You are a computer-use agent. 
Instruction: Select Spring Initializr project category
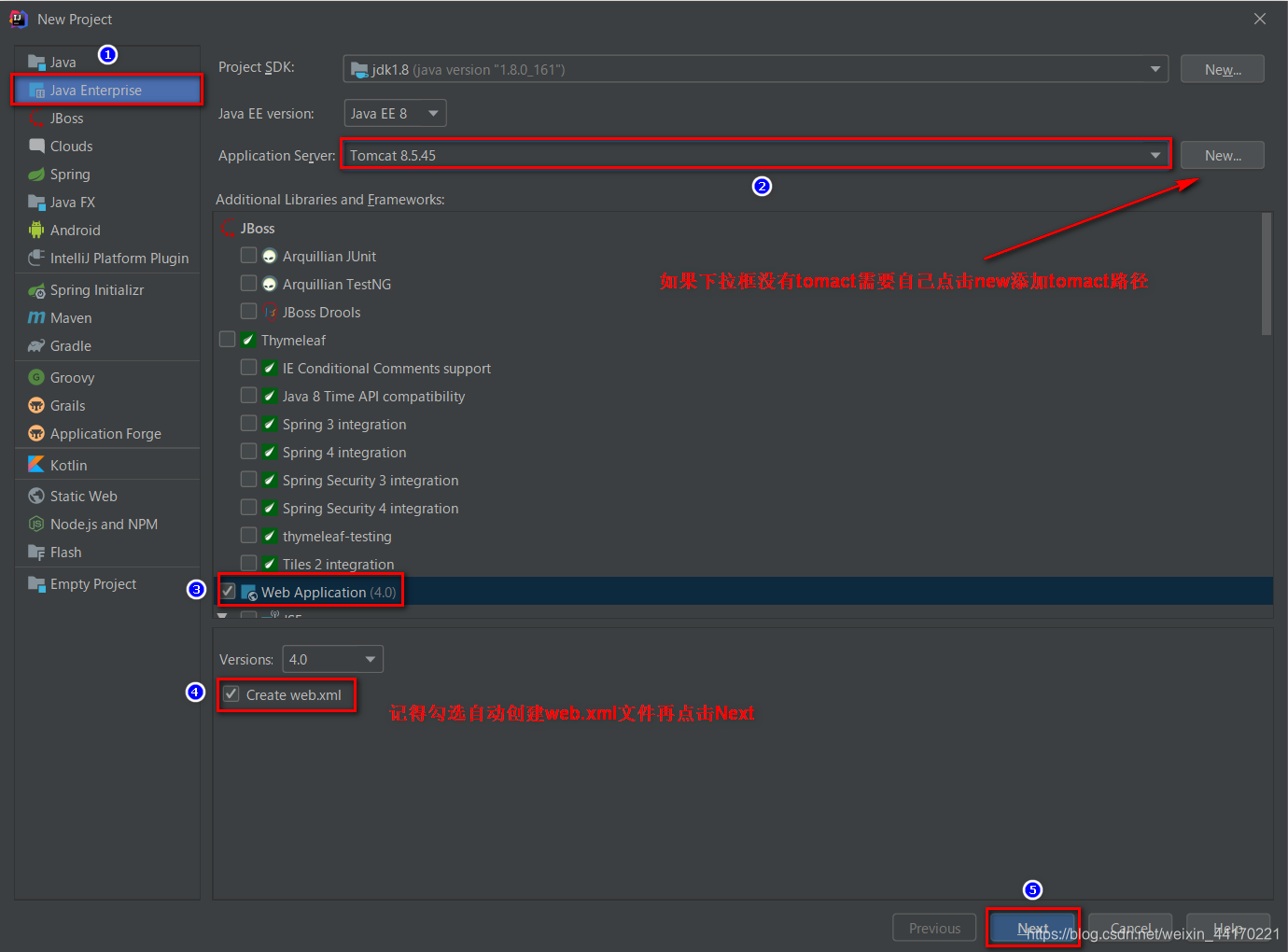pos(107,290)
